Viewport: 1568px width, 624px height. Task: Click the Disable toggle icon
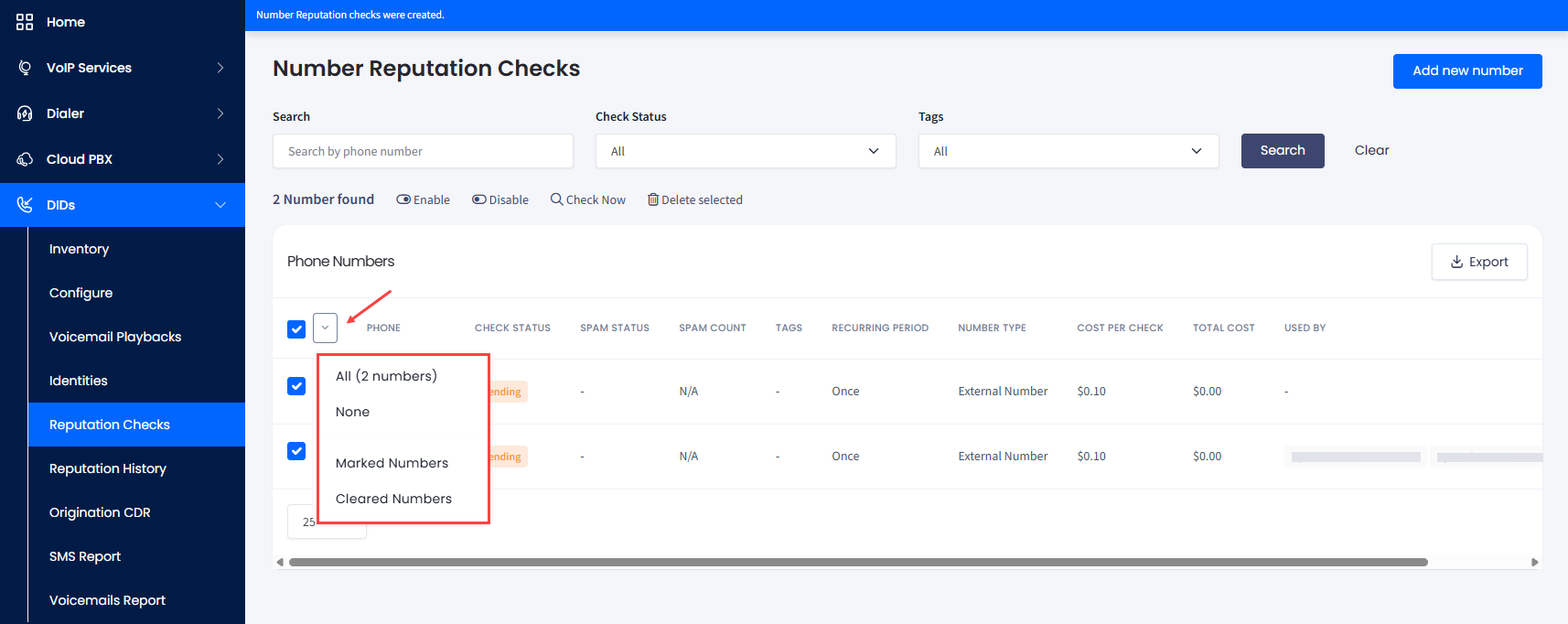[478, 199]
